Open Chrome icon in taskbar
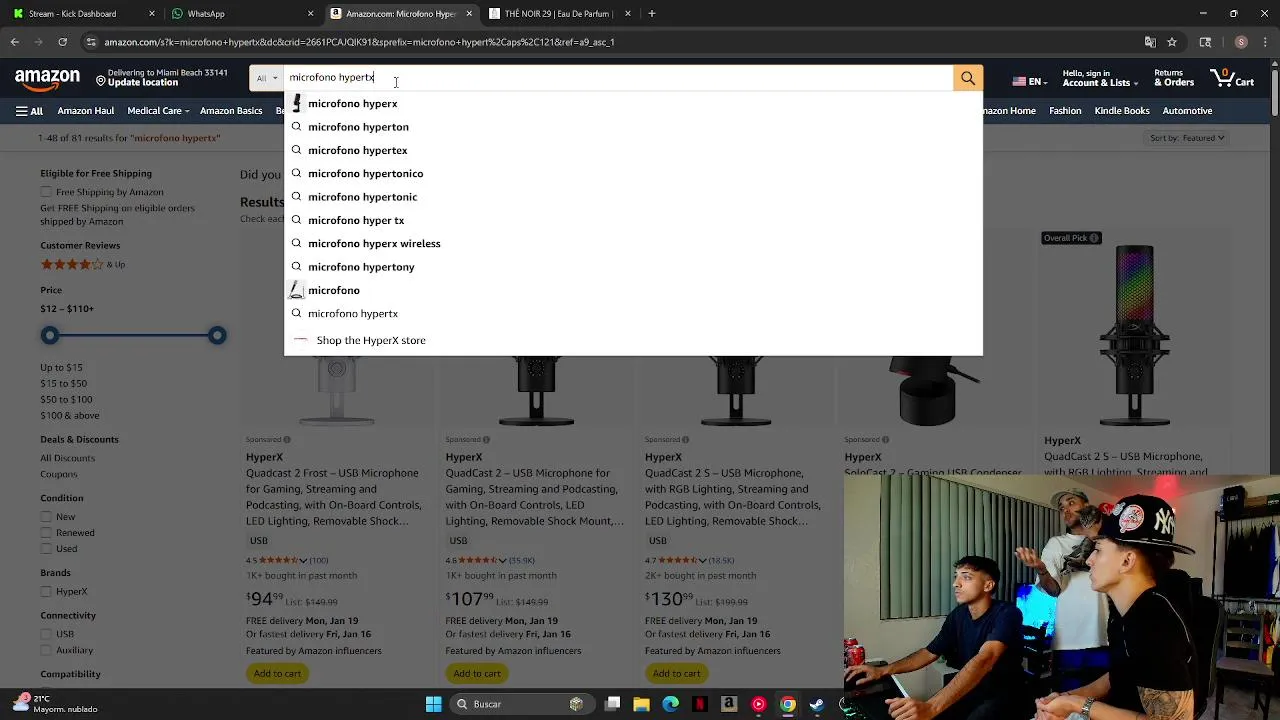The width and height of the screenshot is (1280, 720). 788,704
